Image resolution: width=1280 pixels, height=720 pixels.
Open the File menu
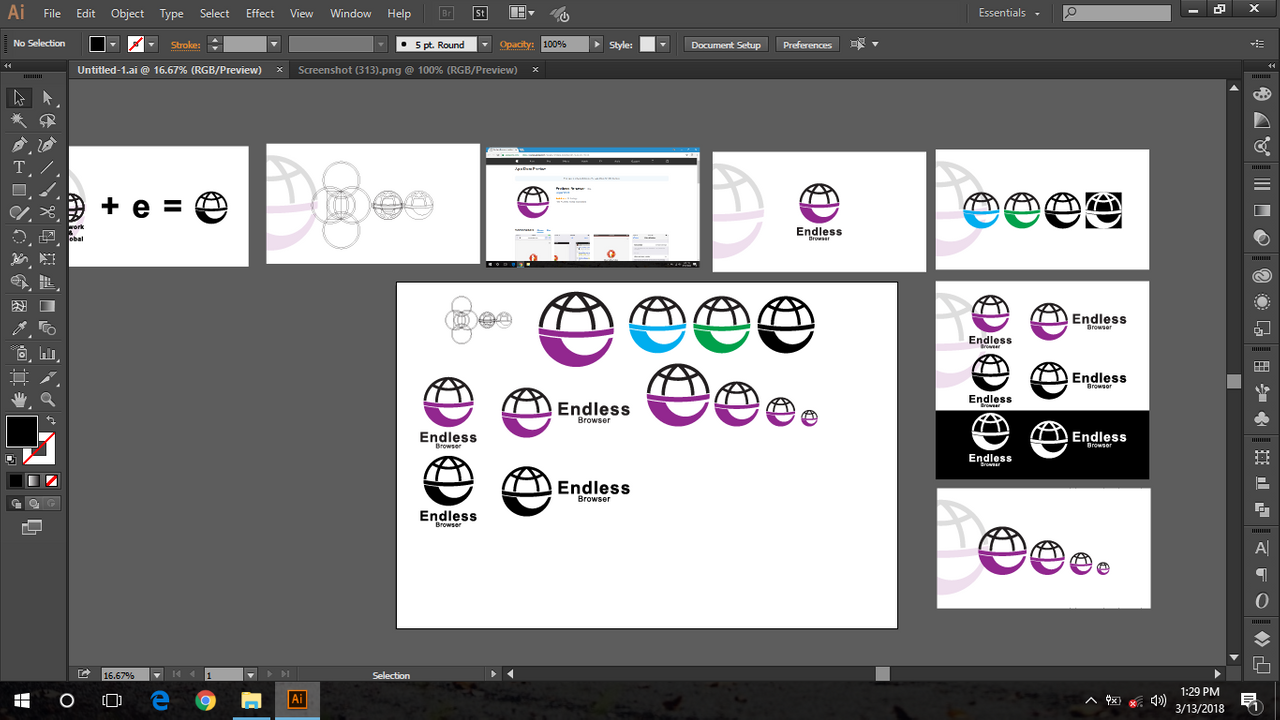pyautogui.click(x=52, y=13)
